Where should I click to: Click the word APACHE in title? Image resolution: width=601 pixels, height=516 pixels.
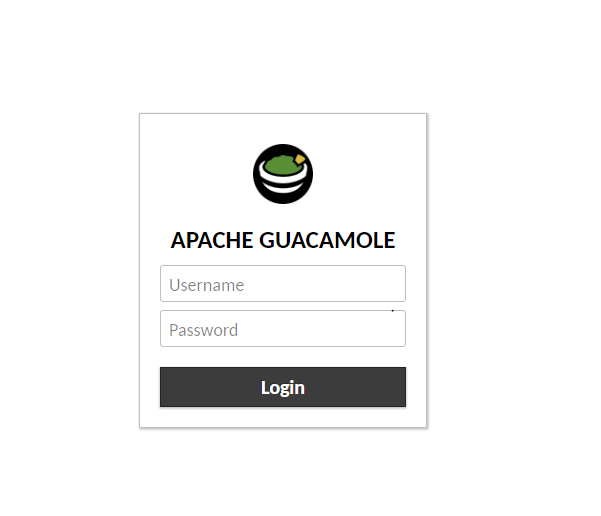tap(212, 240)
